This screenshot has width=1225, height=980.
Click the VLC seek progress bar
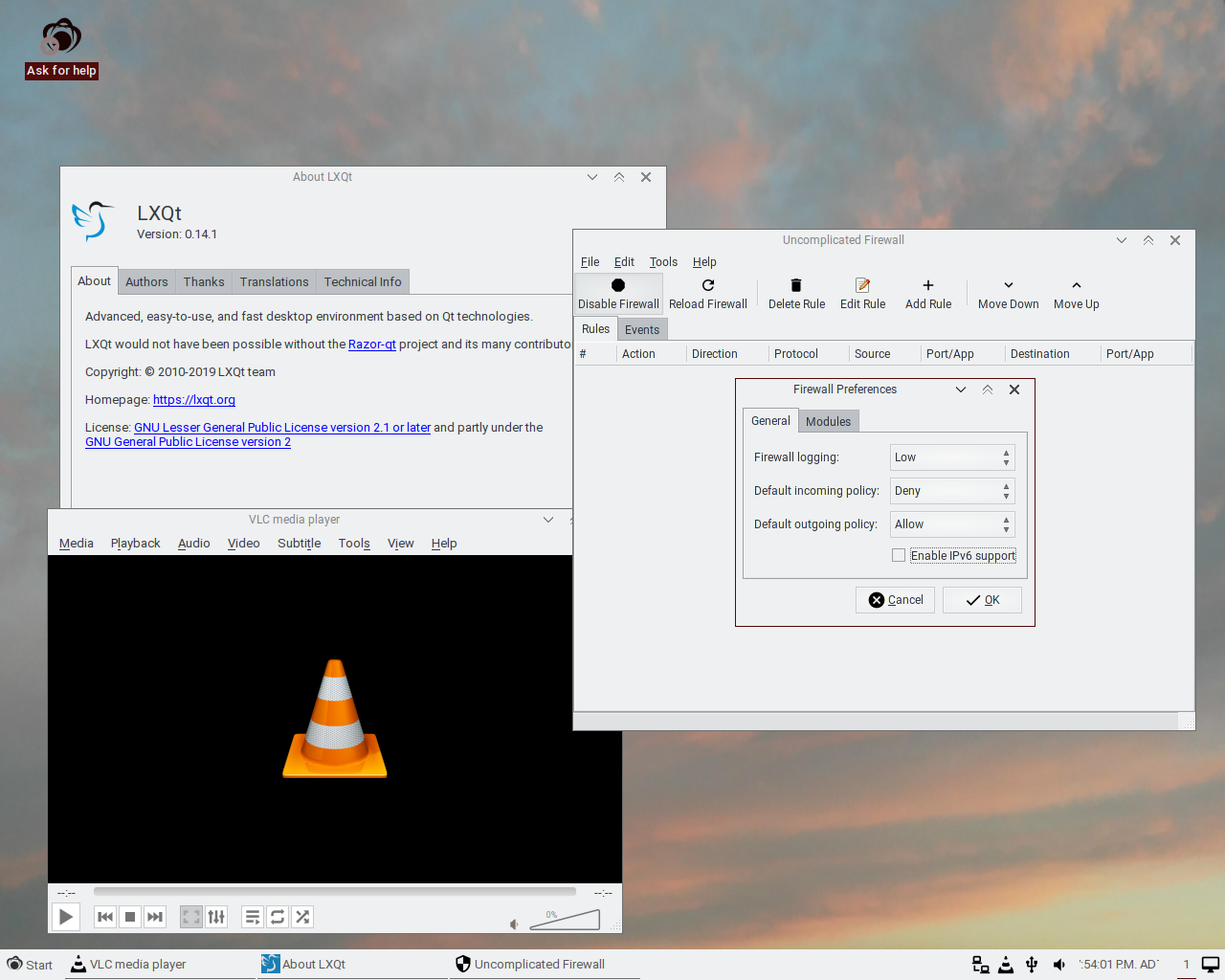click(x=335, y=892)
